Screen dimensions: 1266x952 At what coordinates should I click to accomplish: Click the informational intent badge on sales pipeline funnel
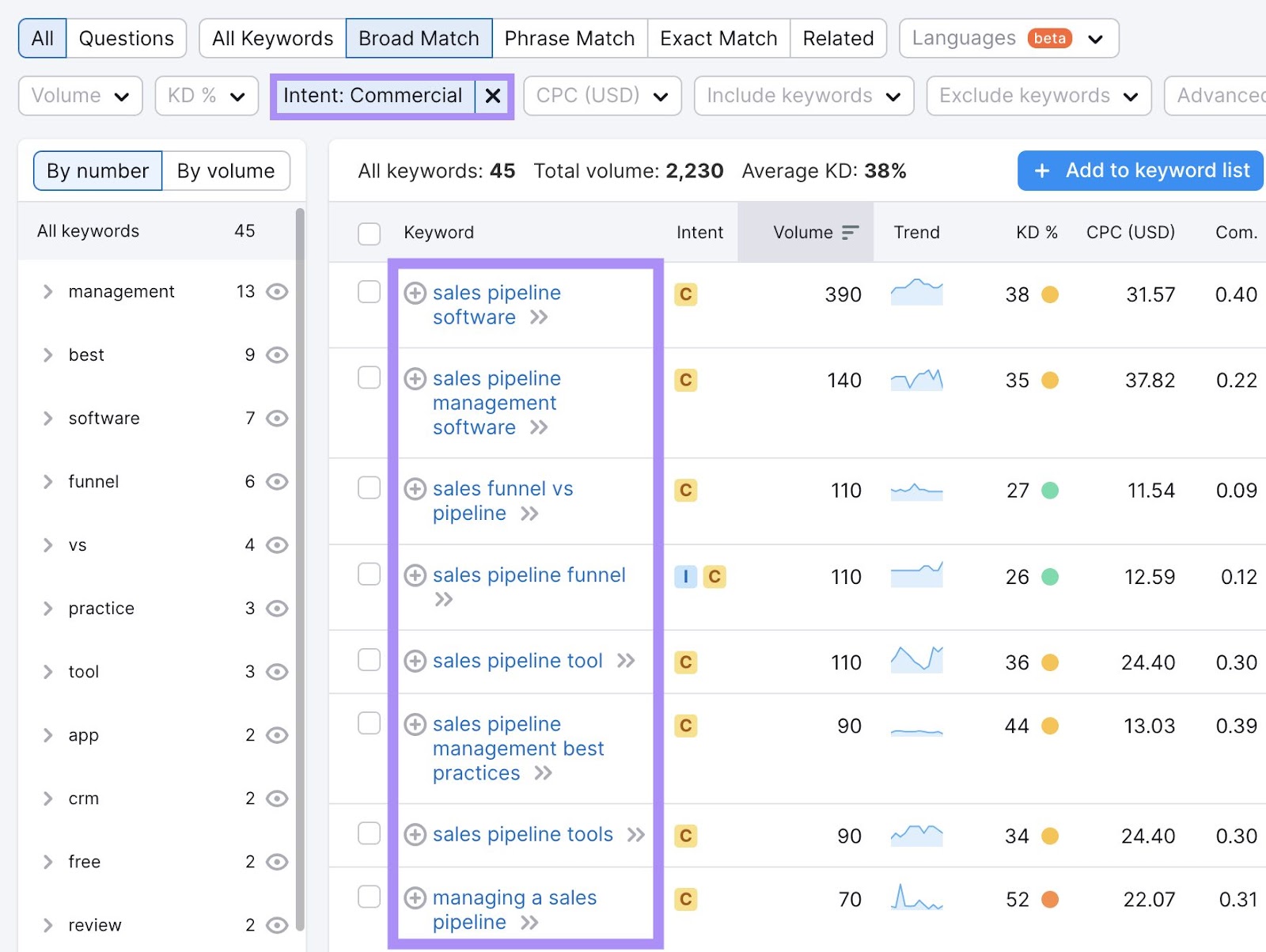point(684,576)
